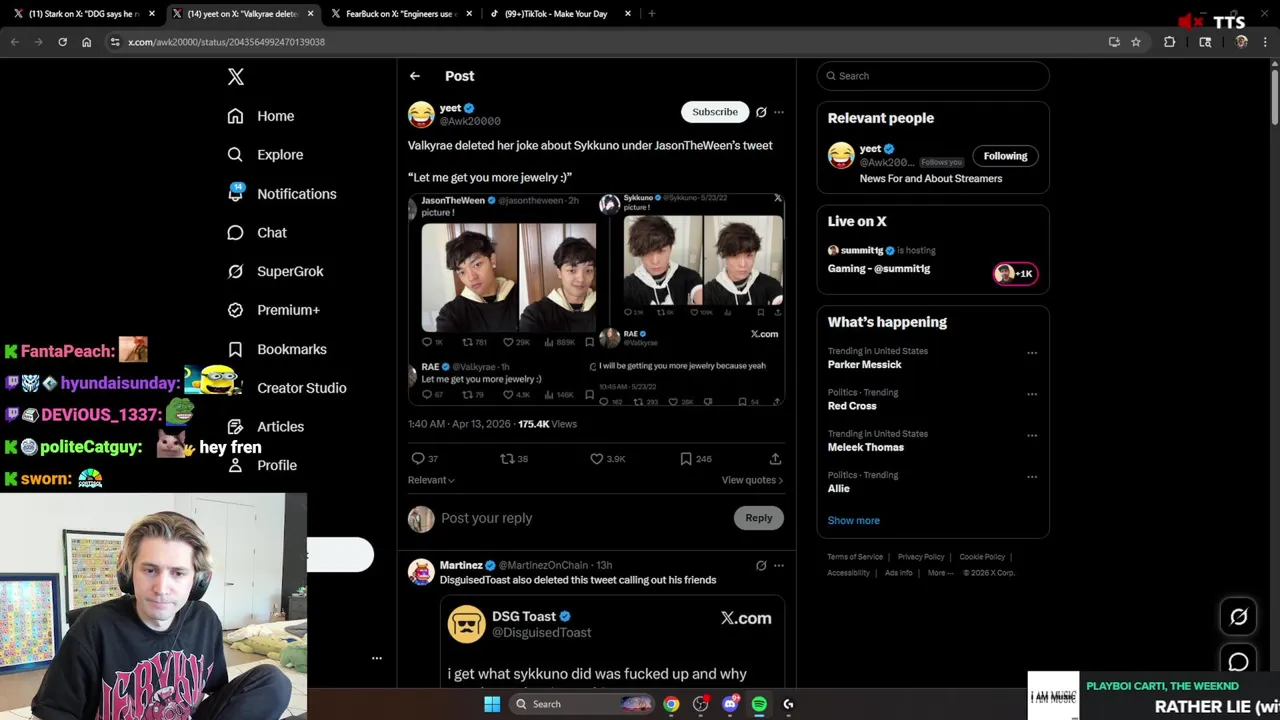Click +1K listeners badge
Screen dimensions: 1280x720
1015,273
